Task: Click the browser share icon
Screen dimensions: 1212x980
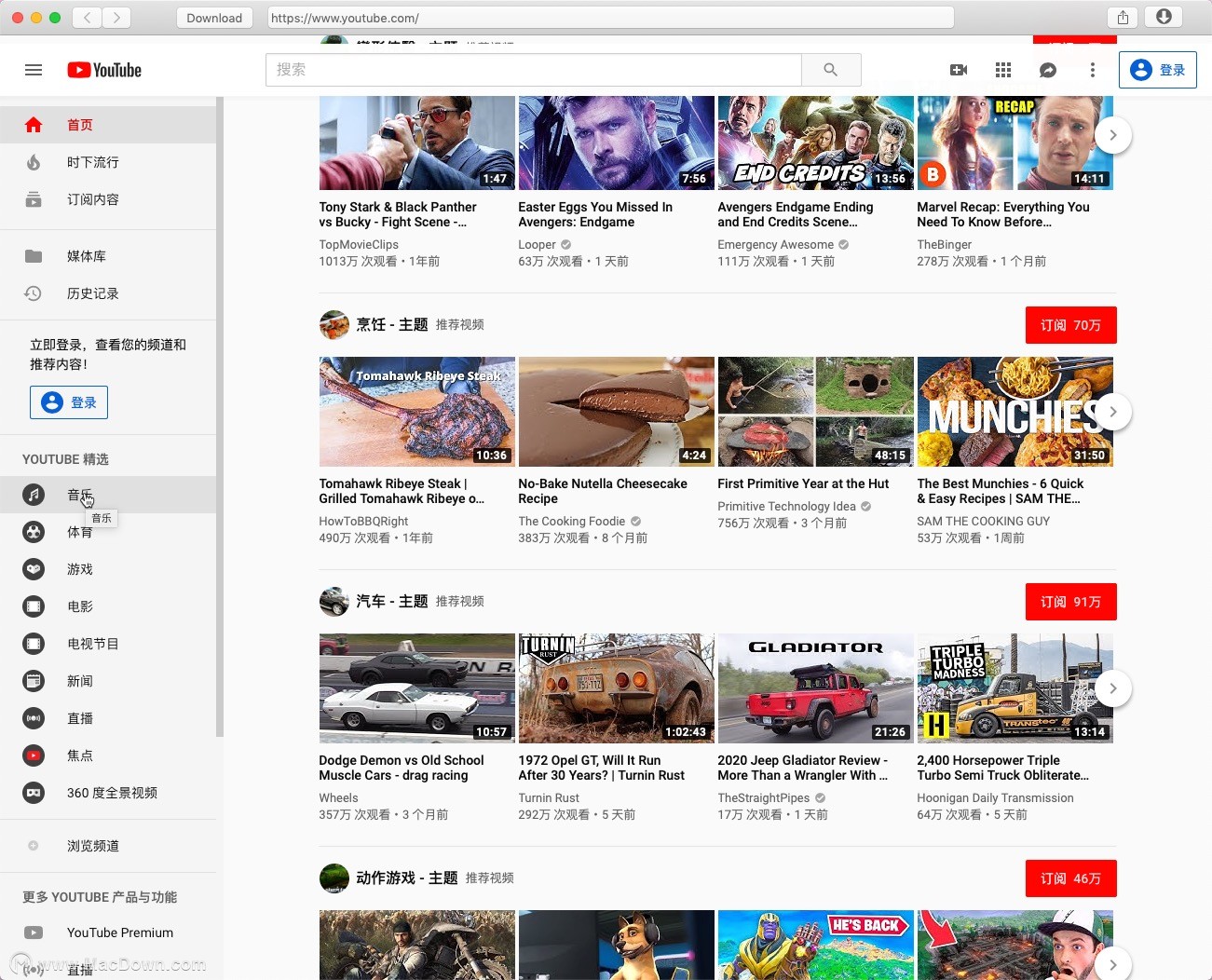Action: click(x=1123, y=18)
